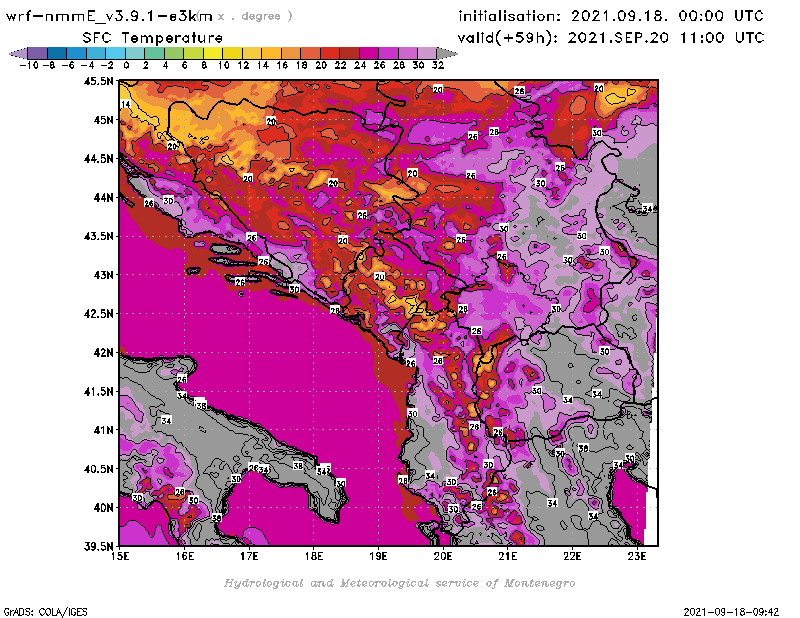Click the 44.5N latitude label
Screen dimensions: 800x618
(99, 159)
